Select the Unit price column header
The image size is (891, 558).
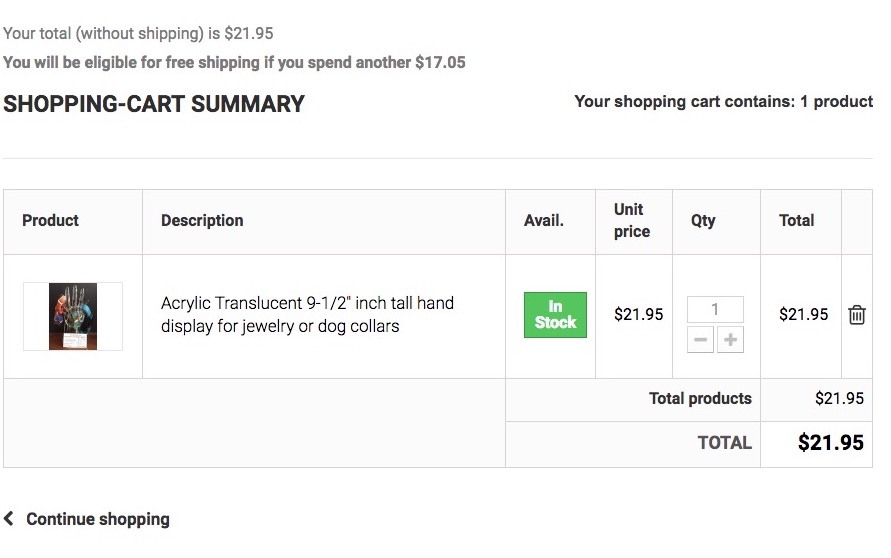[x=631, y=220]
